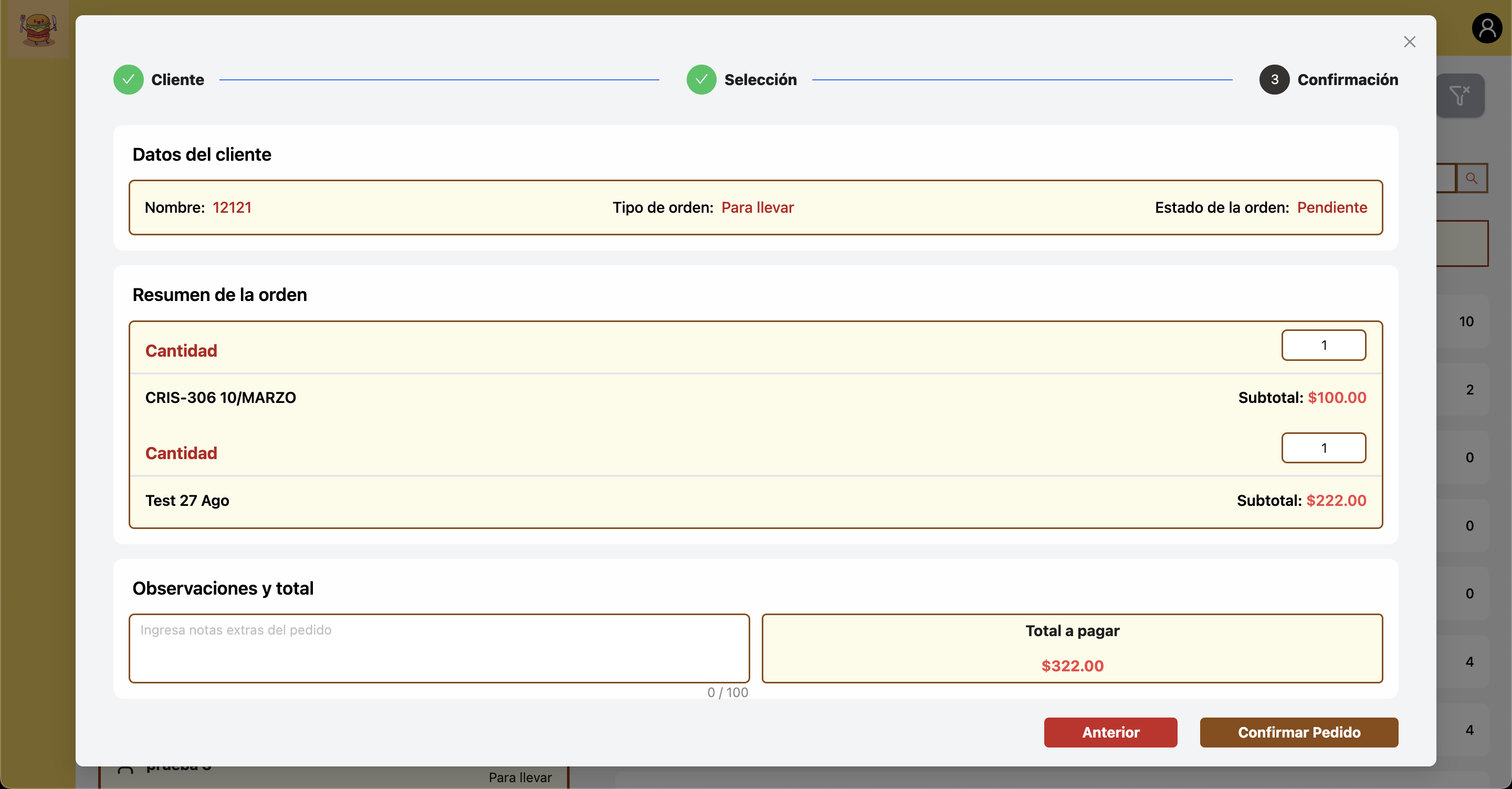Image resolution: width=1512 pixels, height=789 pixels.
Task: Click the magnifier search icon
Action: coord(1472,178)
